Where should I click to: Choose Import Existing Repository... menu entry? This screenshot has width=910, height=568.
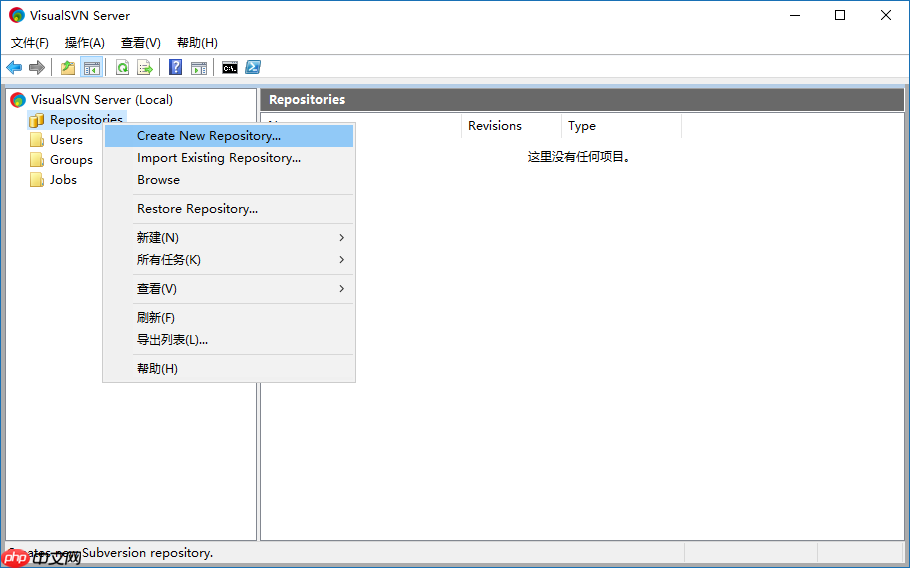click(229, 158)
